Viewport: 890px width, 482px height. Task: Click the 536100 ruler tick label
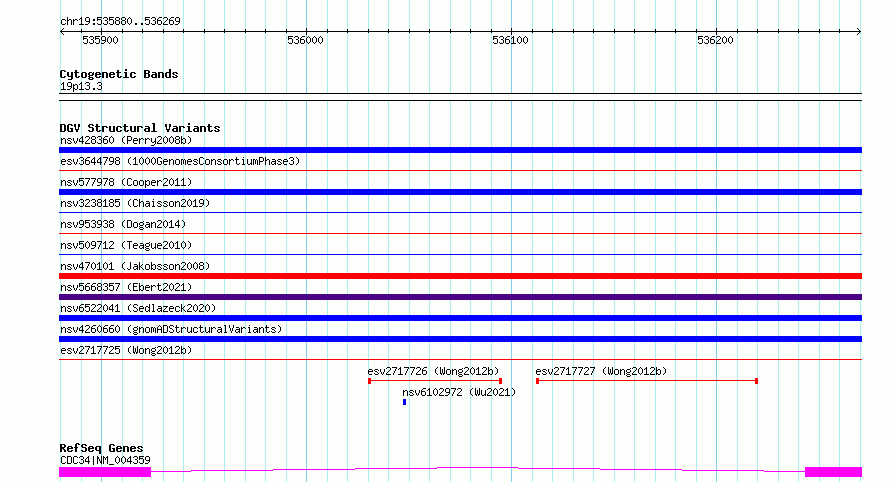tap(510, 40)
